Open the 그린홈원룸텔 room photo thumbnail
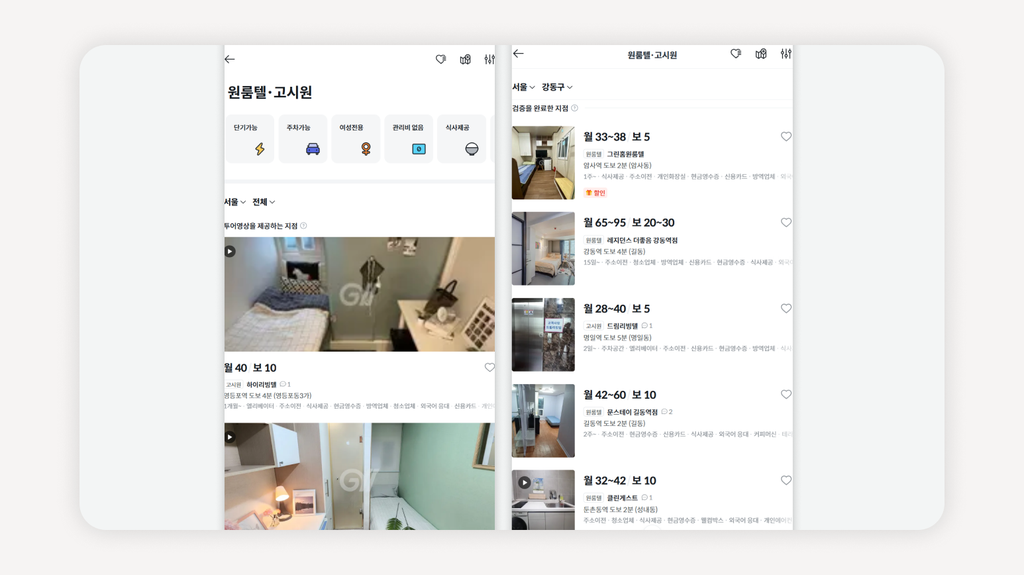 pos(543,163)
